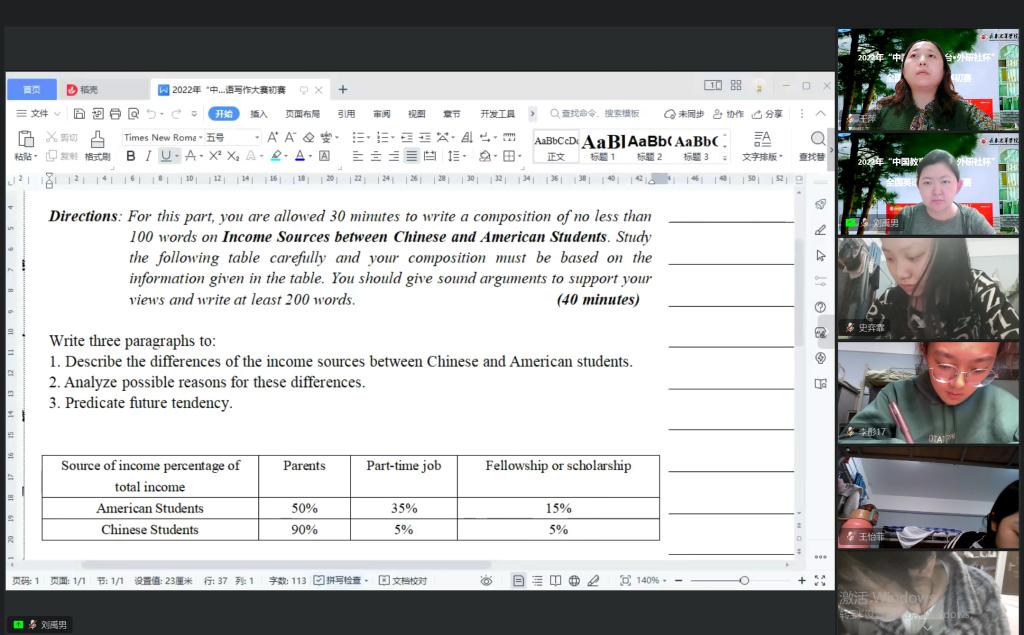Viewport: 1024px width, 635px height.
Task: Click the print icon in quick access toolbar
Action: [115, 114]
